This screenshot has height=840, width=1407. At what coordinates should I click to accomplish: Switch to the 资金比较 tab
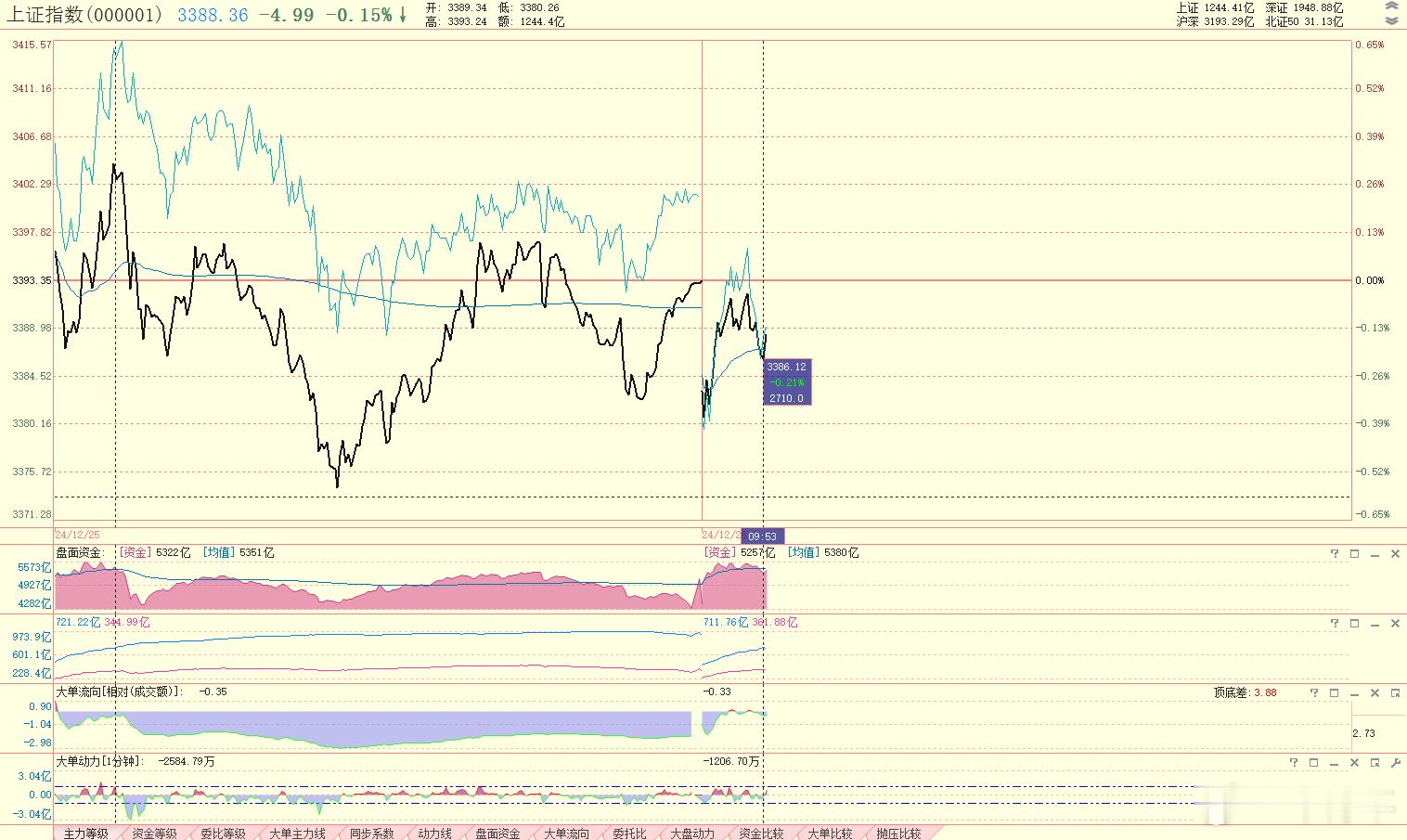762,834
